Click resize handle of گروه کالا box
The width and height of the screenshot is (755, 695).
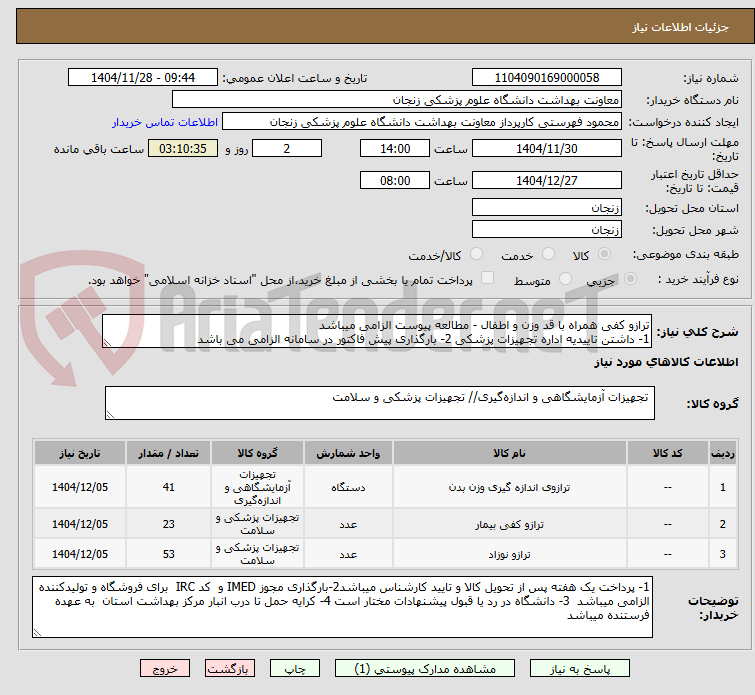[x=110, y=415]
